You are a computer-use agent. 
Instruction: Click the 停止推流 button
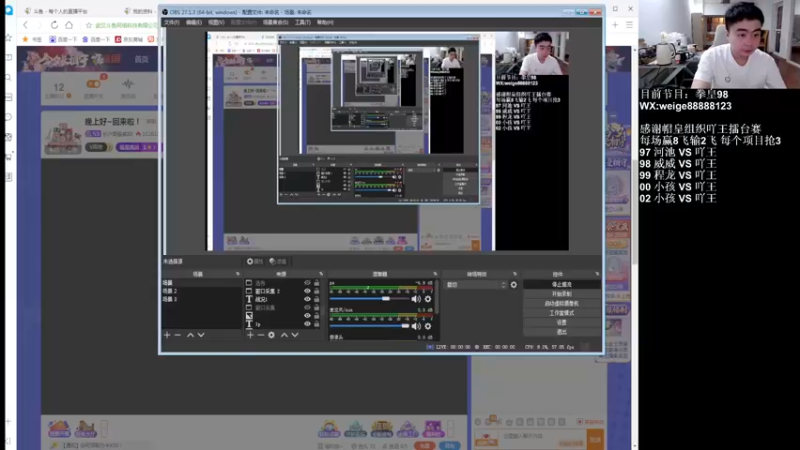click(562, 284)
